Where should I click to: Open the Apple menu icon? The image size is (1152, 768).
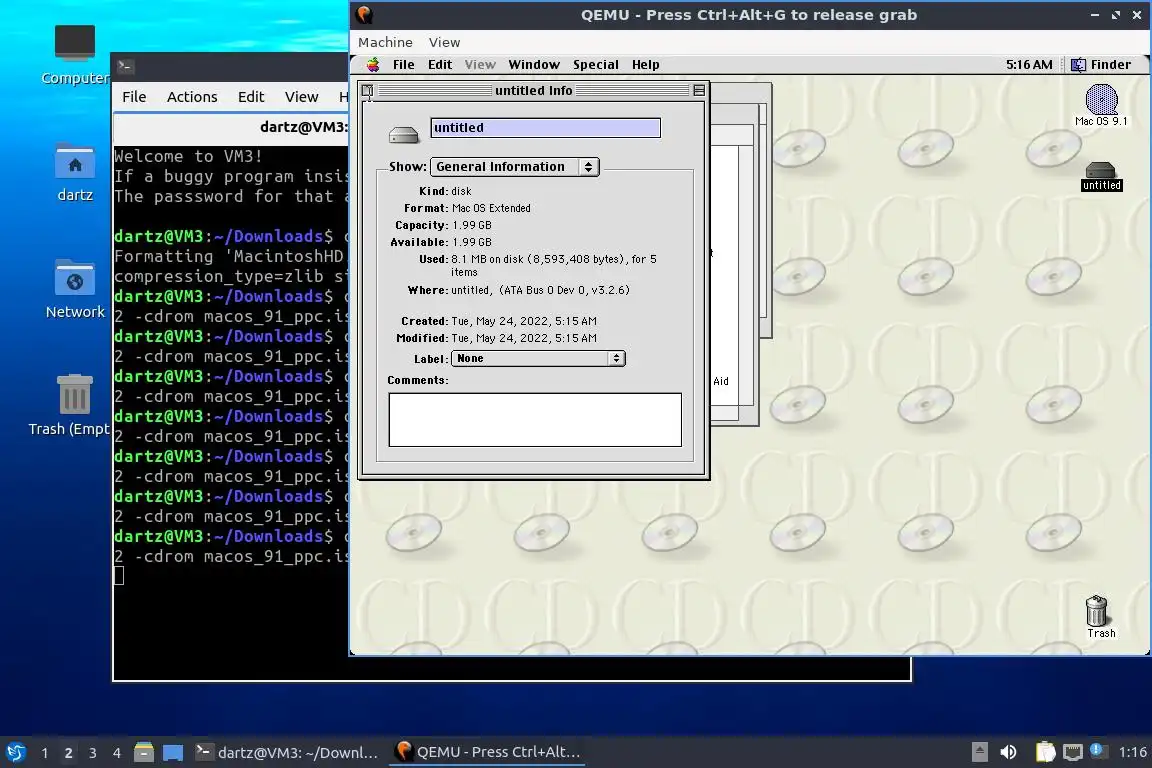point(373,65)
